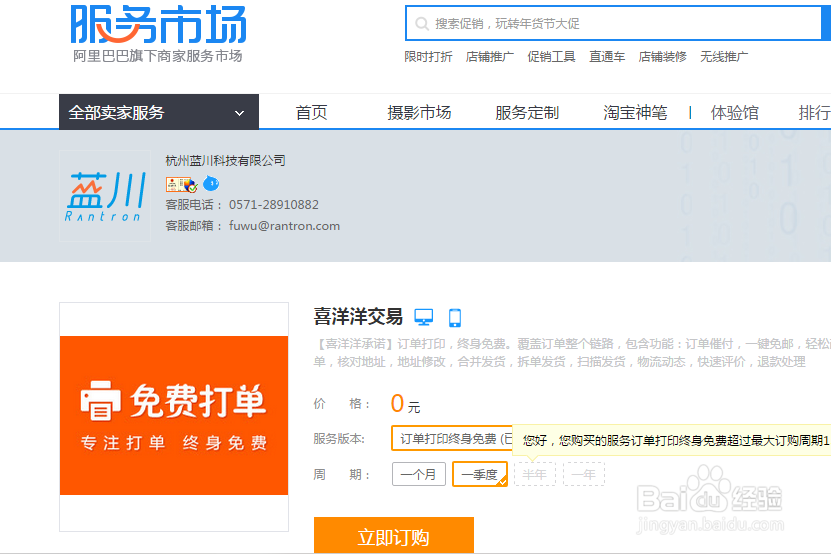Select the 一个月 period option
Image resolution: width=831 pixels, height=554 pixels.
419,474
